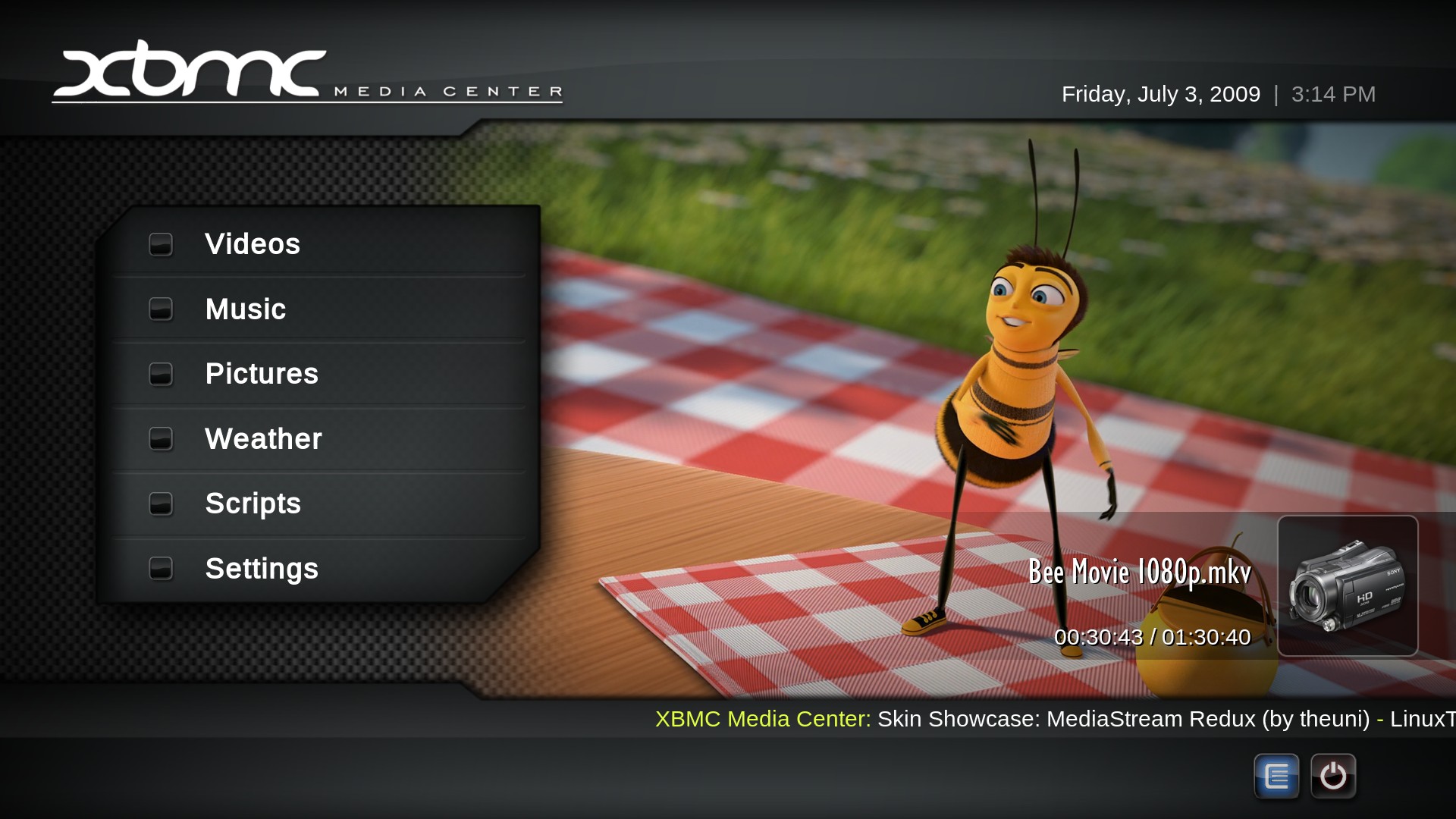
Task: Click the power button icon
Action: (x=1333, y=776)
